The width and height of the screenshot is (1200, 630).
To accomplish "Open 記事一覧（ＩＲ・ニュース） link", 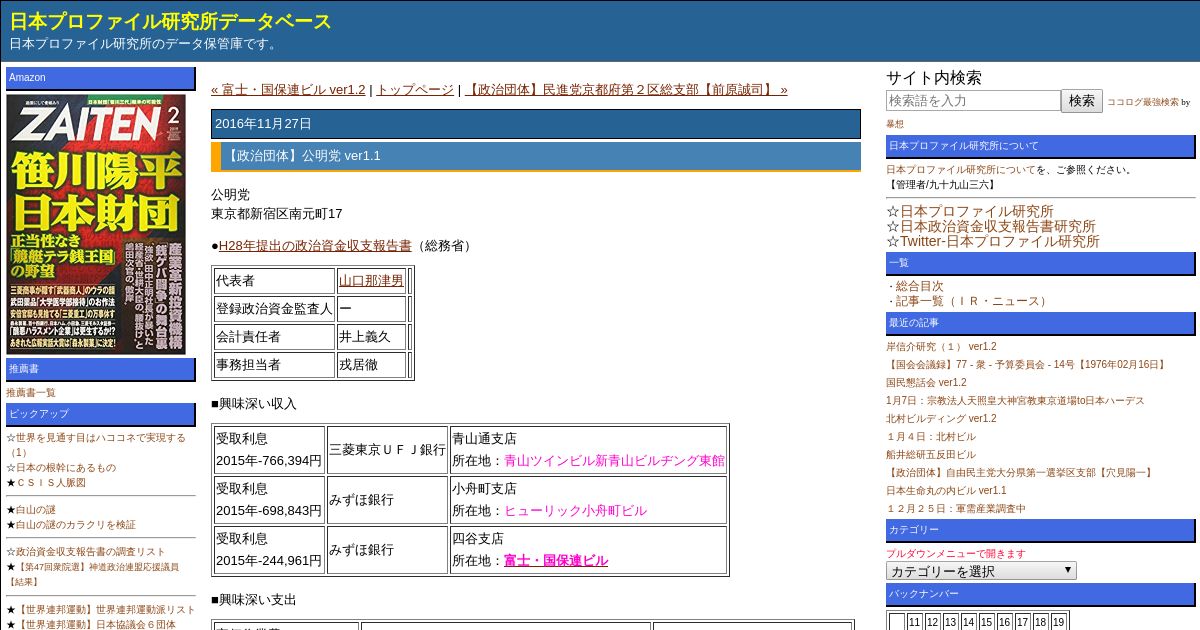I will pos(973,301).
